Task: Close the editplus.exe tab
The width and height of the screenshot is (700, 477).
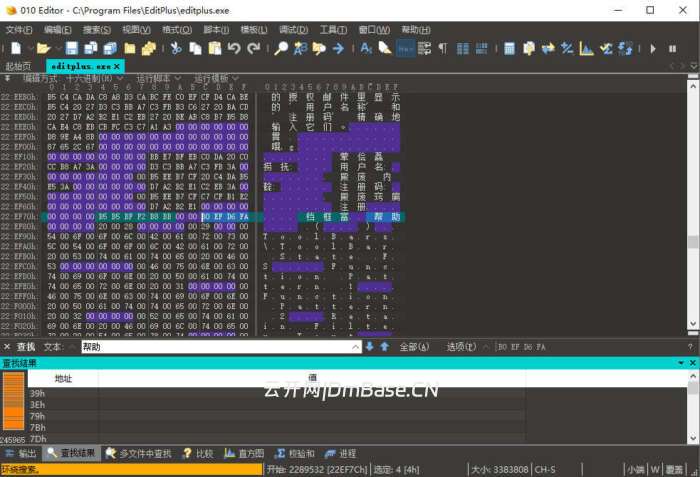Action: pos(117,67)
